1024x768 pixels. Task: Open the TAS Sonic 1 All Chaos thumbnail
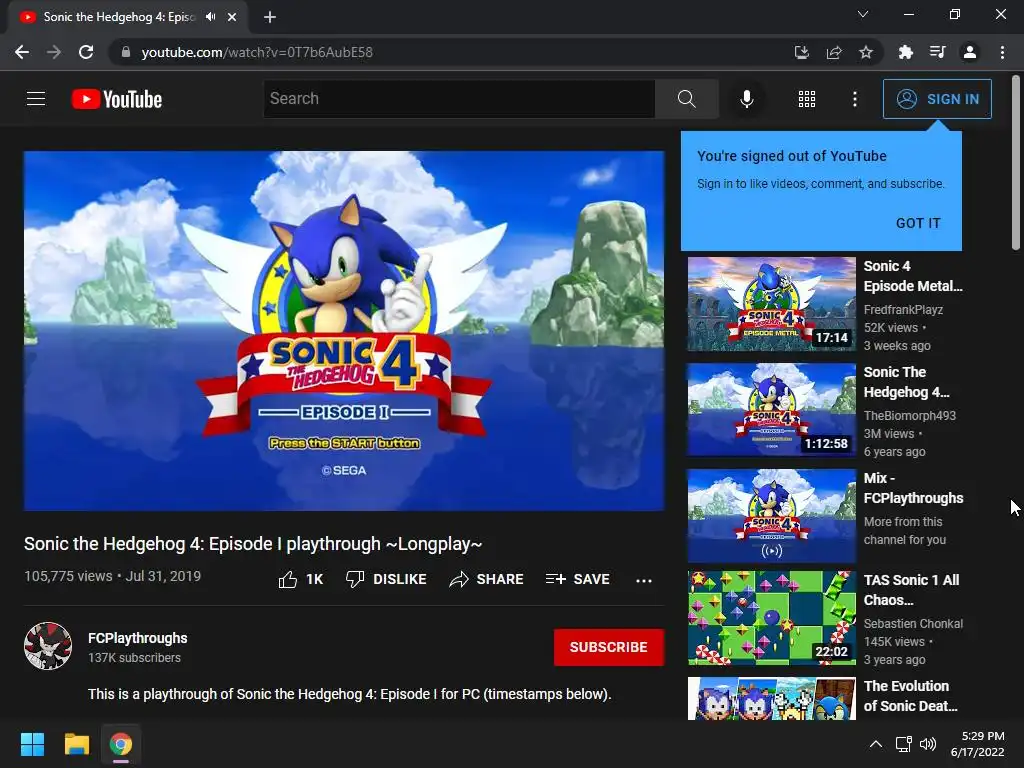click(x=771, y=618)
